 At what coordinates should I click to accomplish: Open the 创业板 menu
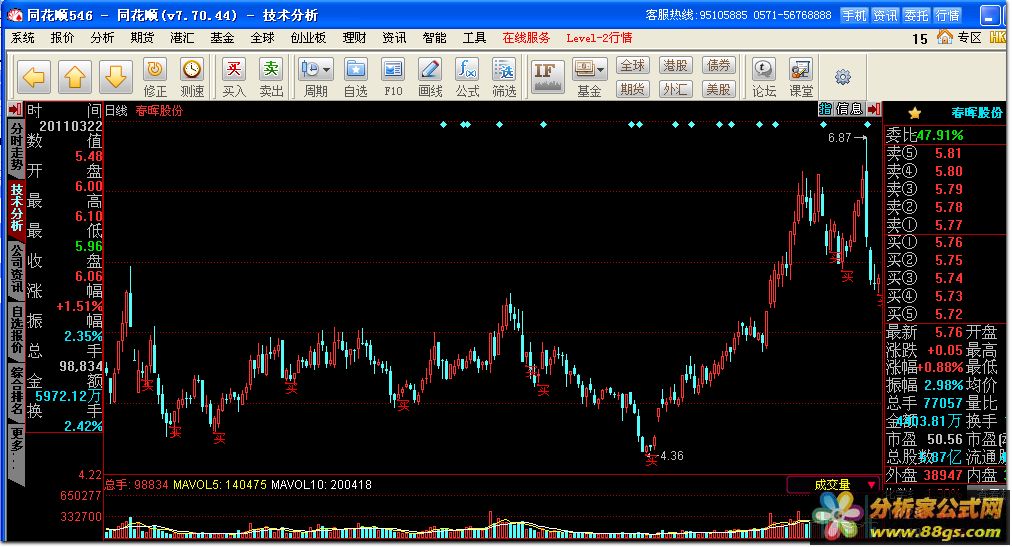point(308,38)
